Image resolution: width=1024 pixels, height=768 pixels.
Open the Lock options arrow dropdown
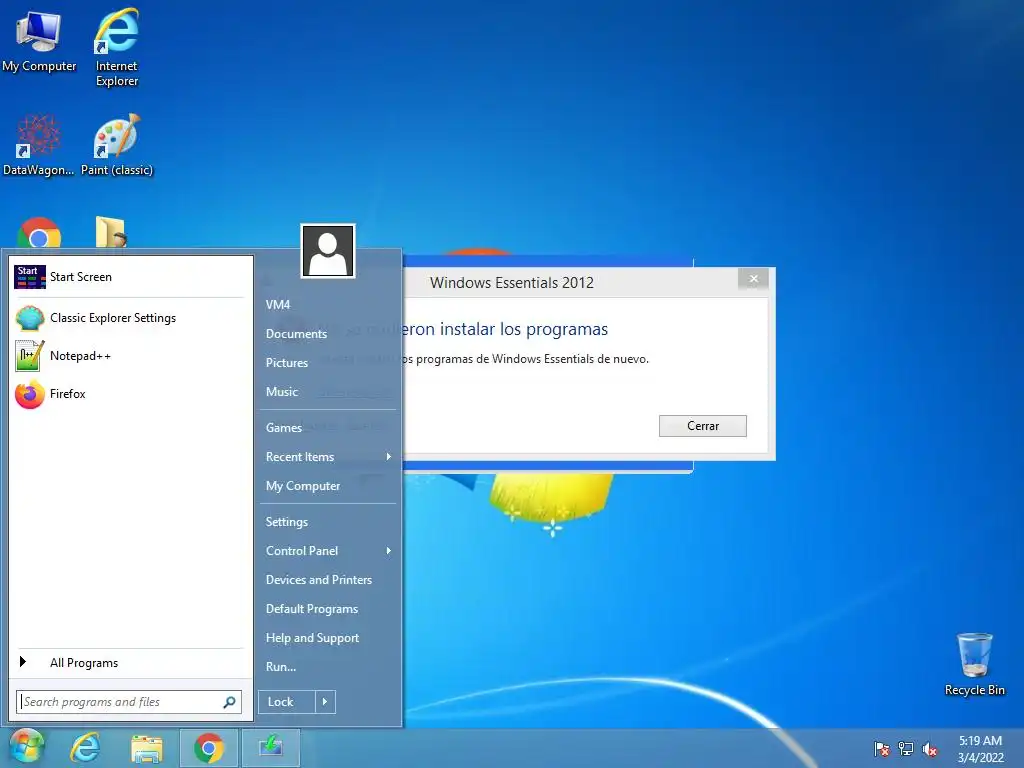(325, 702)
